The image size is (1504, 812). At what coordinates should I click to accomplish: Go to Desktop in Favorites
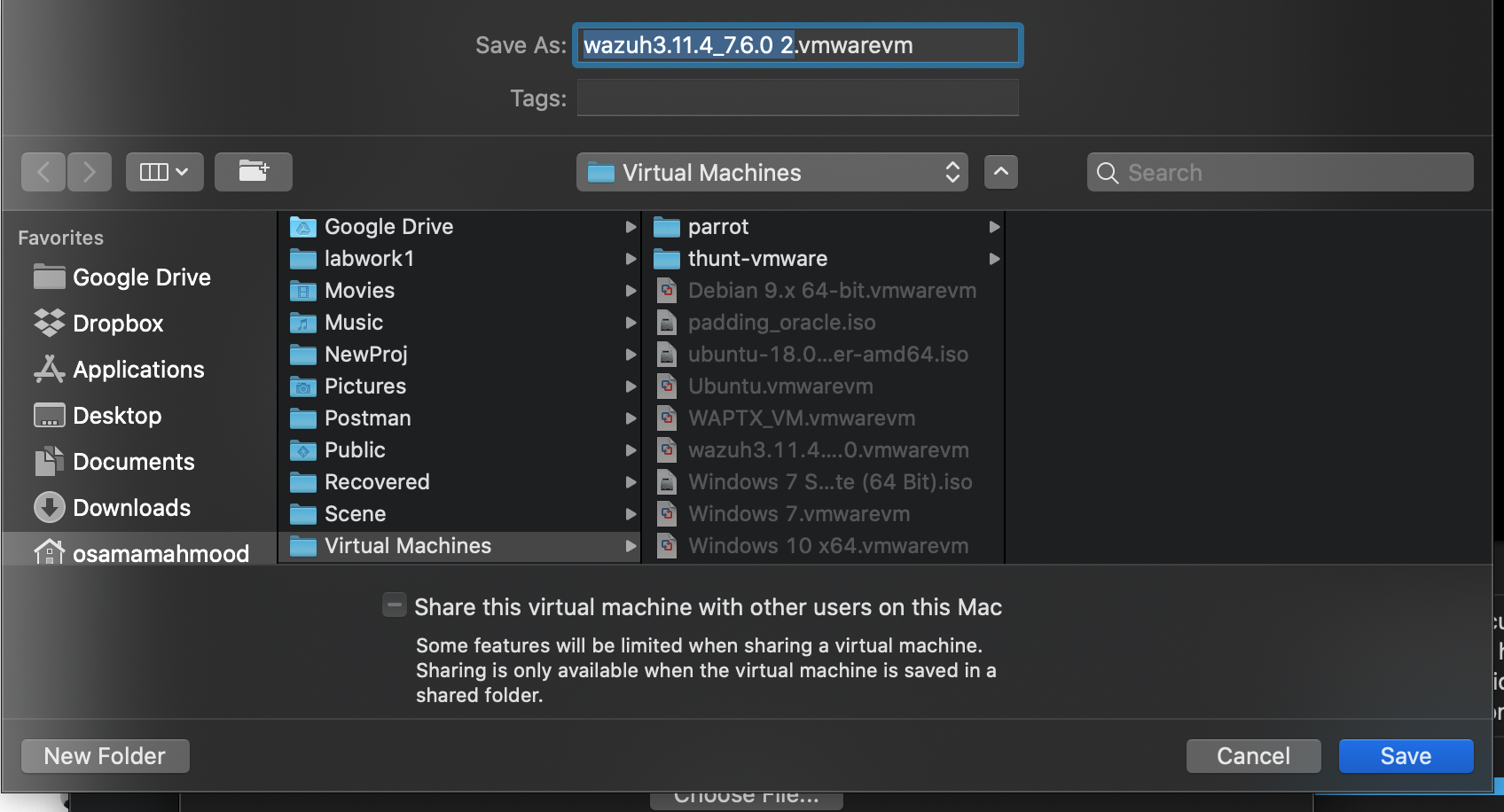tap(117, 416)
